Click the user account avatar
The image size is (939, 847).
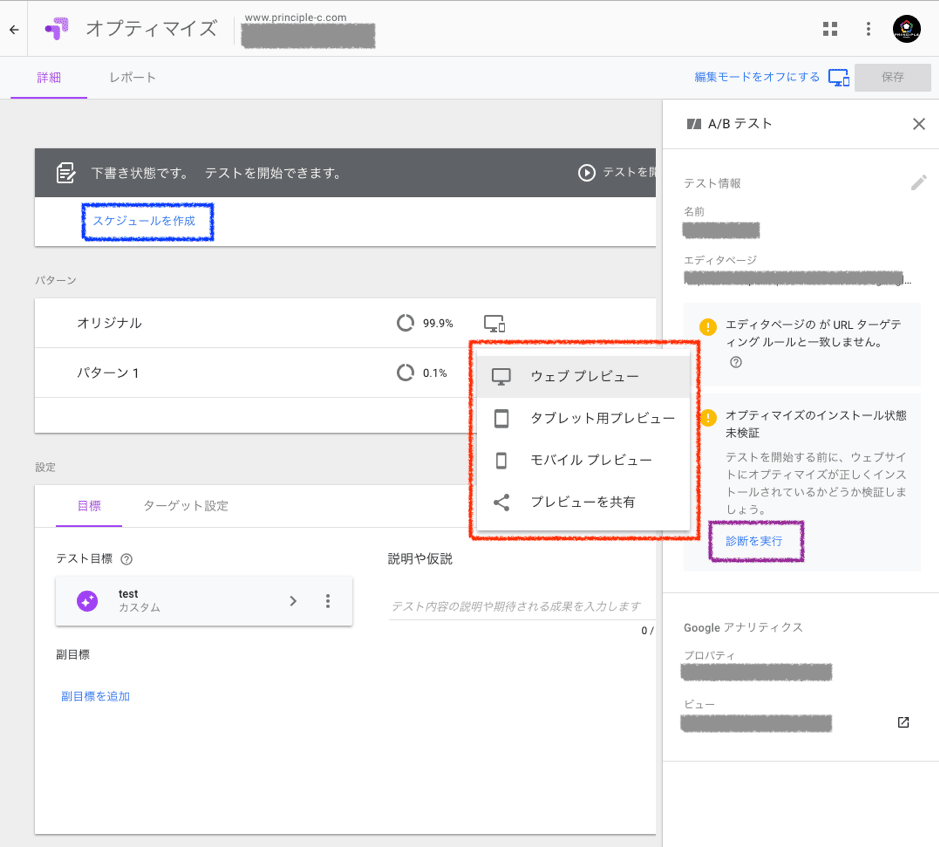pos(906,29)
